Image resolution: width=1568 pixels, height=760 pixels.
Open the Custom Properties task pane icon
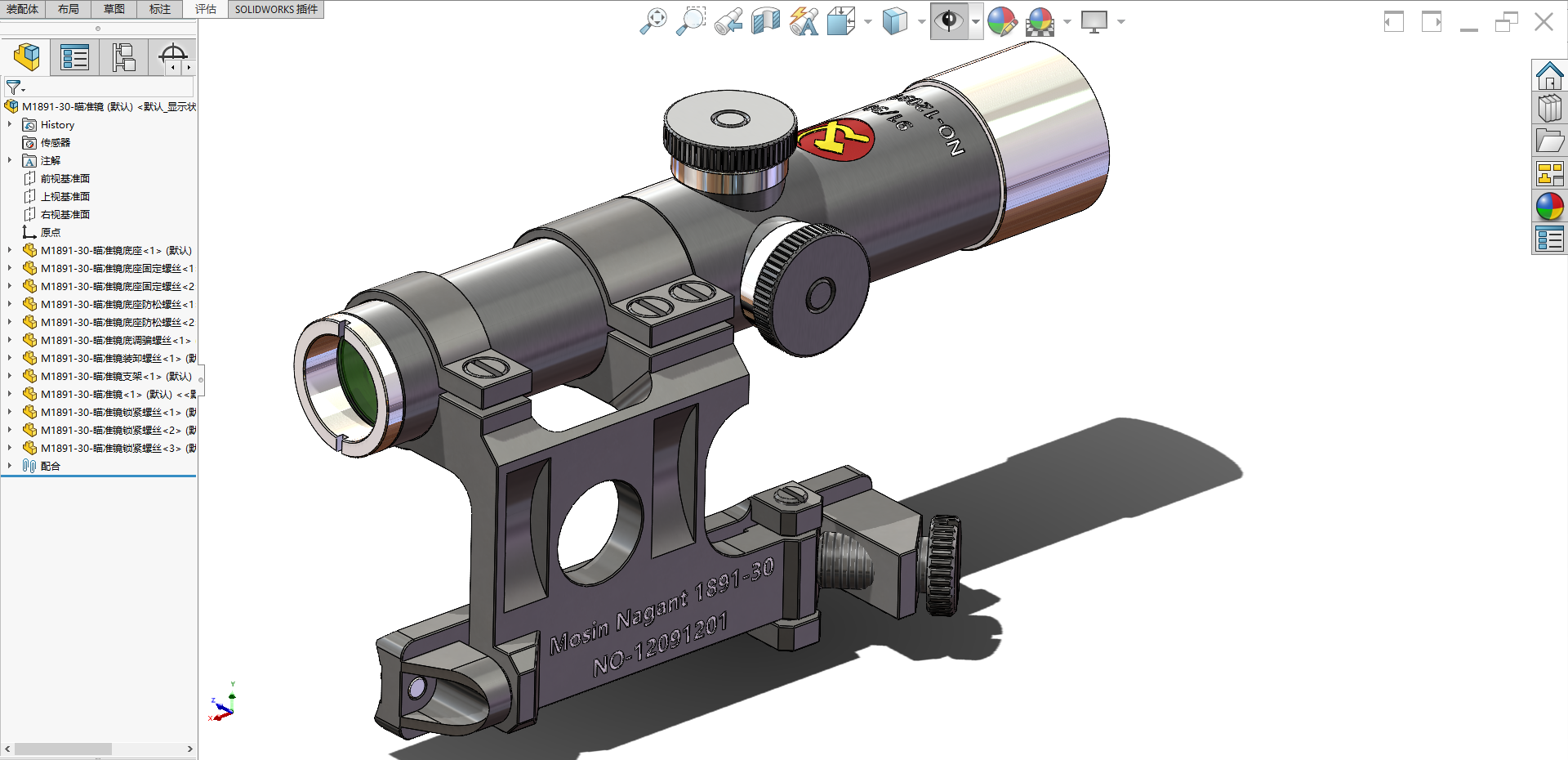pos(1549,239)
